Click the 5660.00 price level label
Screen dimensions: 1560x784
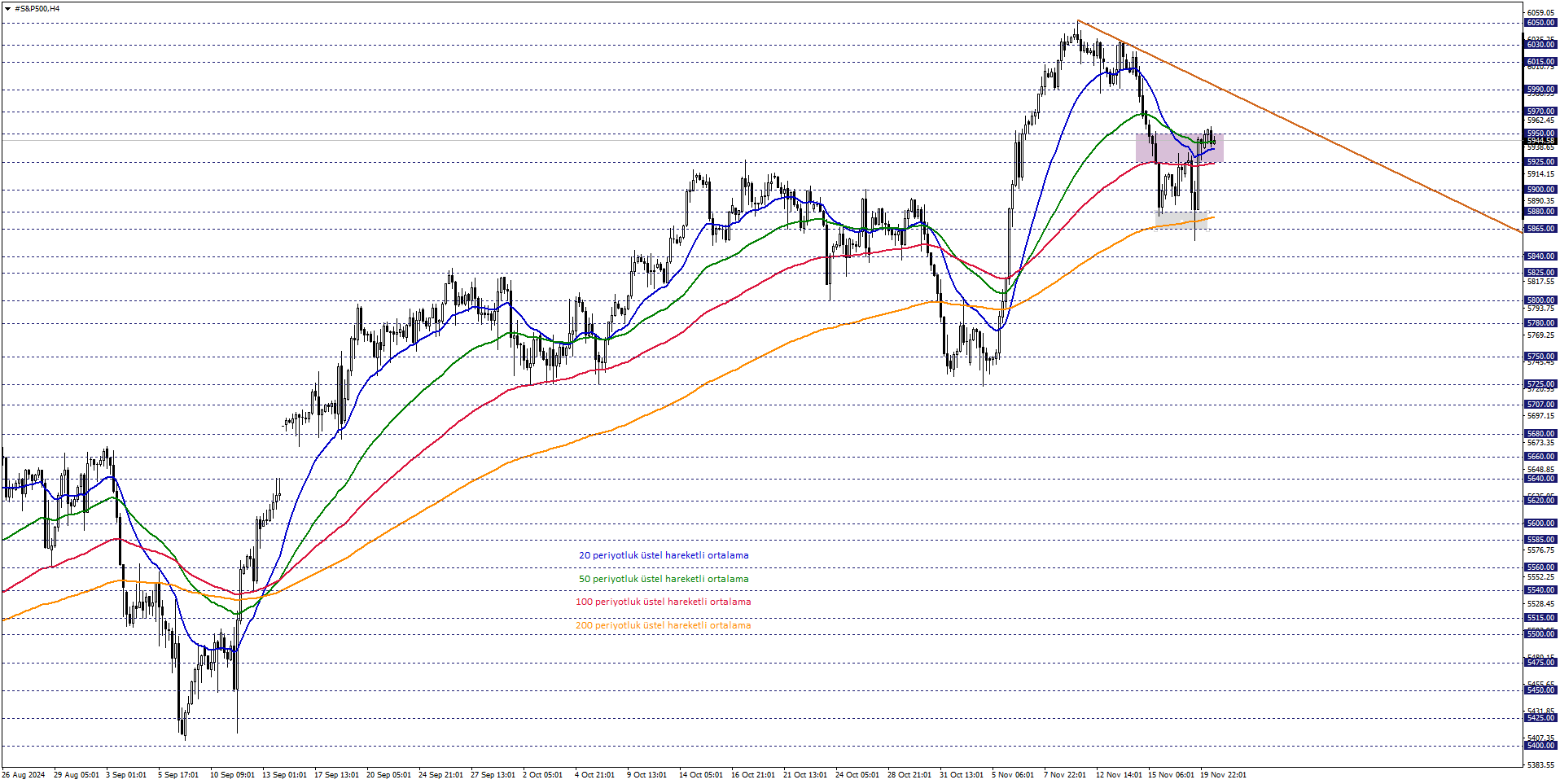(1540, 457)
